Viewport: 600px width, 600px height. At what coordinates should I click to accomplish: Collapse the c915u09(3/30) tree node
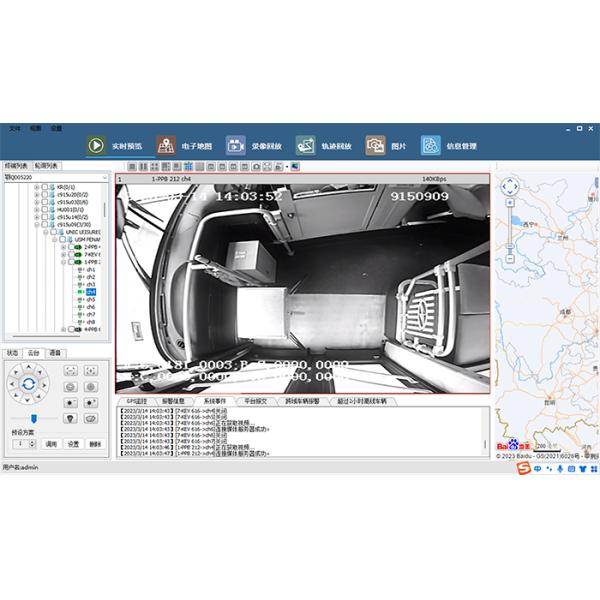point(37,224)
